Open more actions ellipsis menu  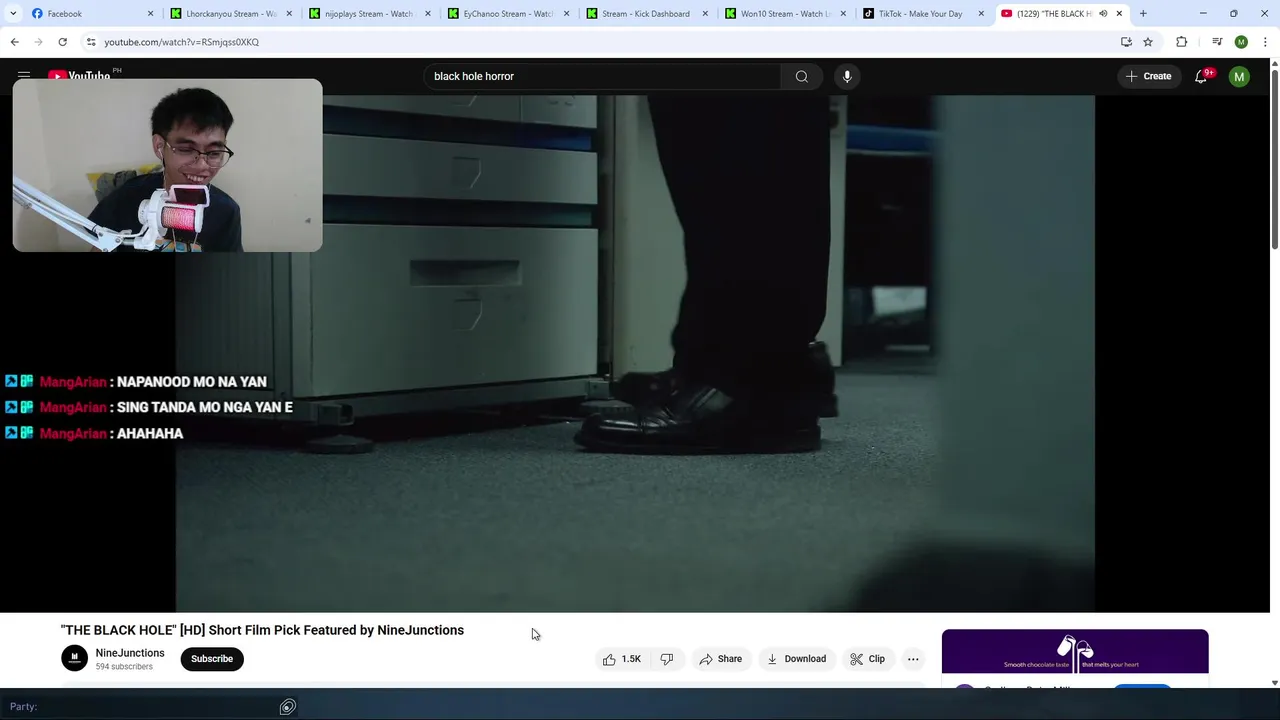pos(913,659)
